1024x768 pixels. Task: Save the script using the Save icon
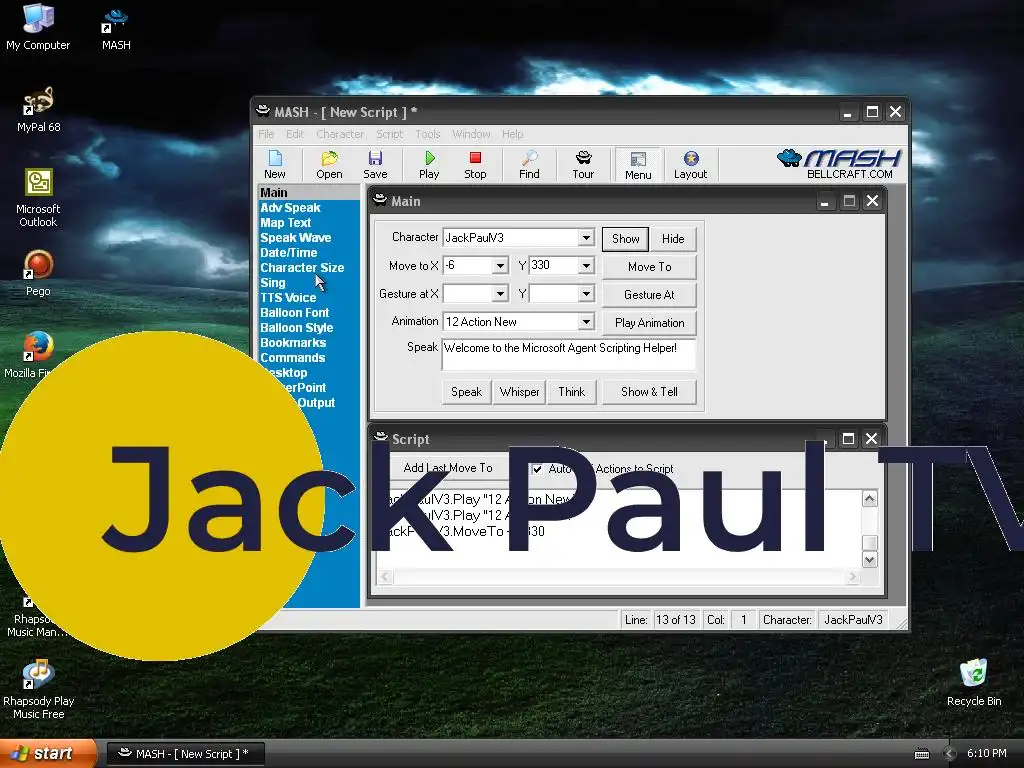(375, 165)
